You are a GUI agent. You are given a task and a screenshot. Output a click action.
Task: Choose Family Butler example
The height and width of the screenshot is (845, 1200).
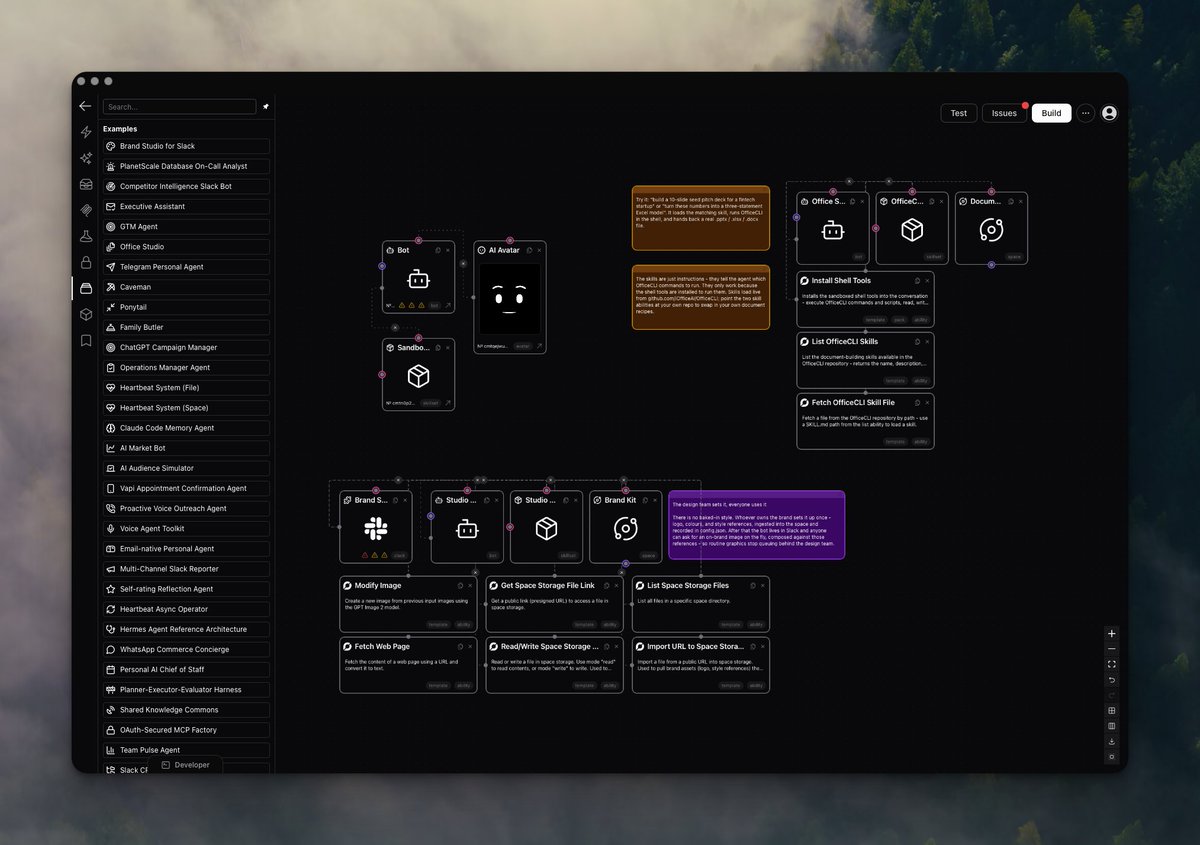(x=186, y=327)
